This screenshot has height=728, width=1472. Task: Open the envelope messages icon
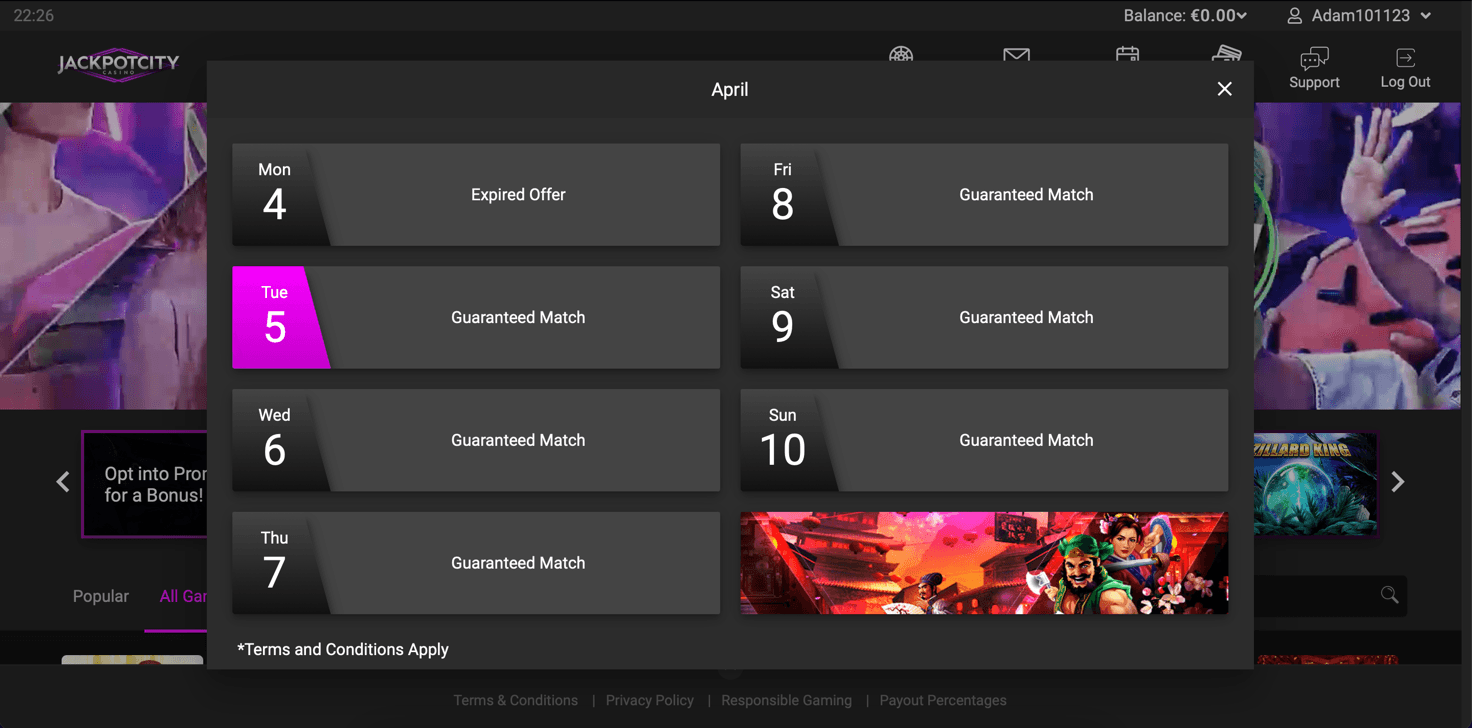tap(1016, 54)
